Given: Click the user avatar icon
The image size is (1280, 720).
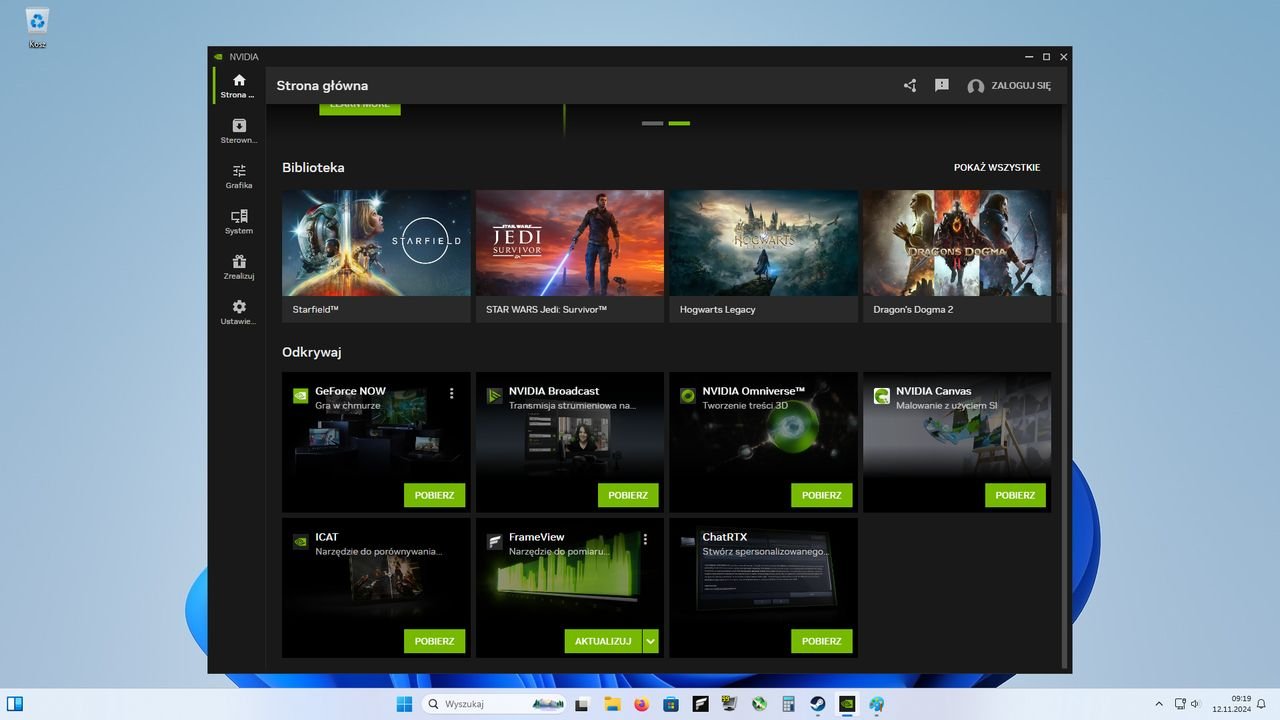Looking at the screenshot, I should [976, 86].
